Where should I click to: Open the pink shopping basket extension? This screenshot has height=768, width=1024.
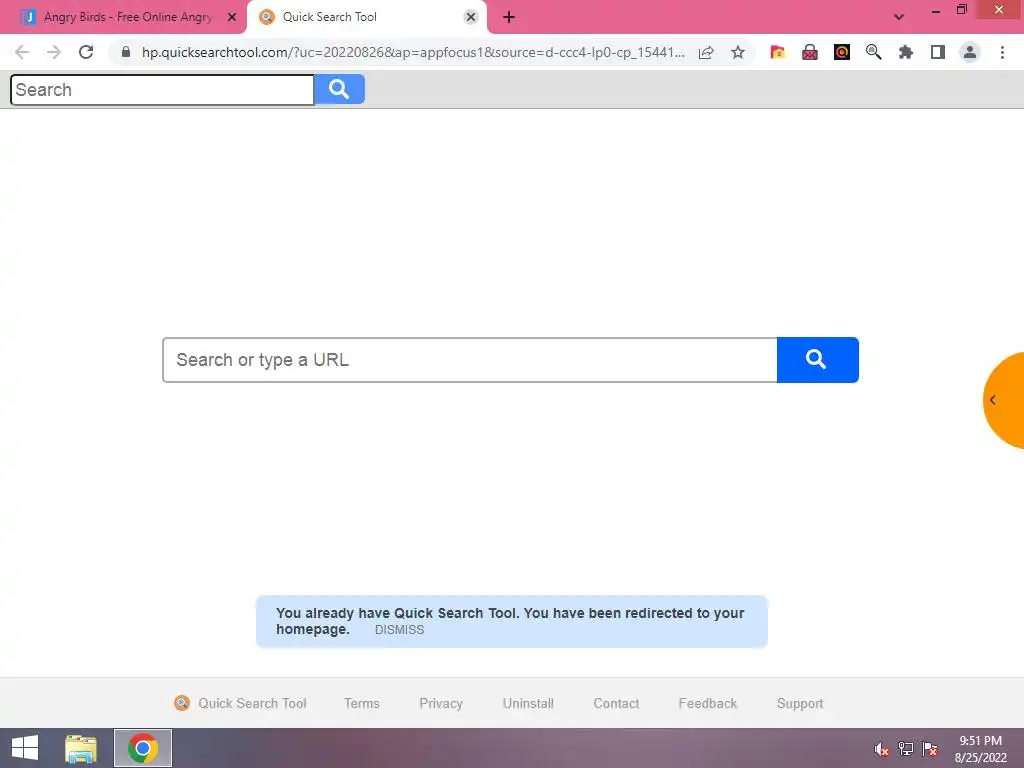point(810,52)
